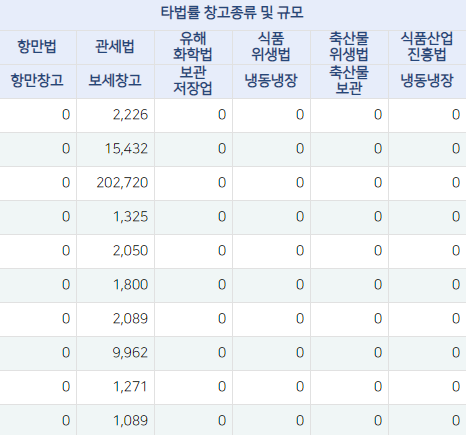Click the 타법률 창고종류 및 규모 header

tap(232, 13)
